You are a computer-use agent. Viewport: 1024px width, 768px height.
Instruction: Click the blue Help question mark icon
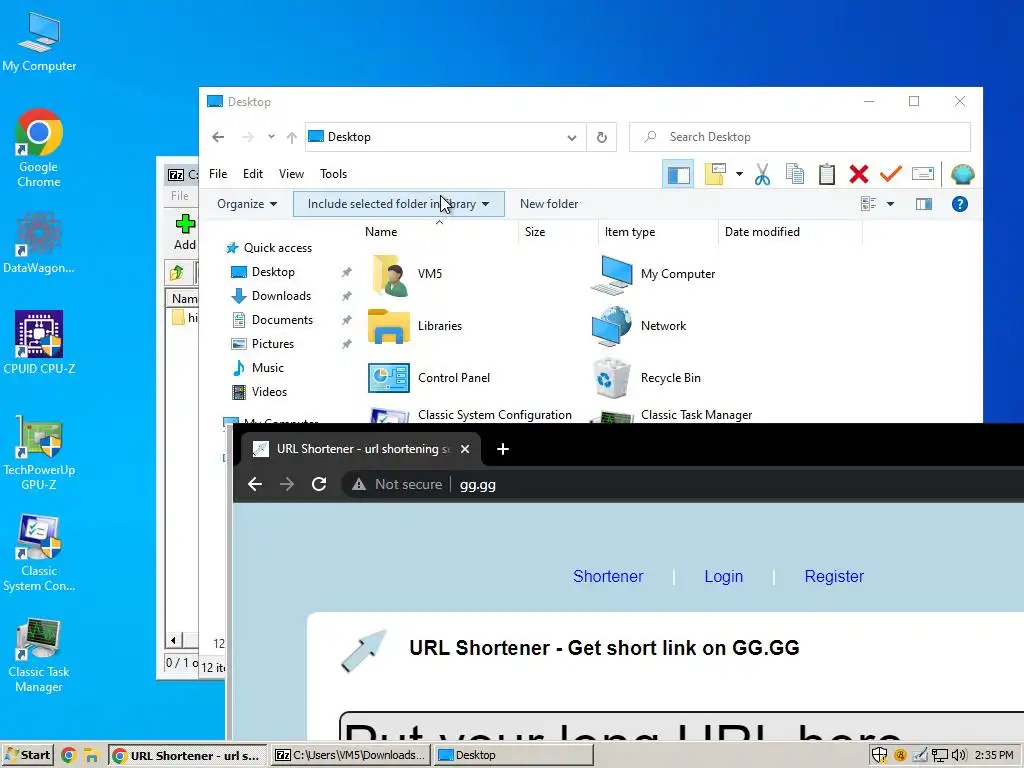coord(959,204)
